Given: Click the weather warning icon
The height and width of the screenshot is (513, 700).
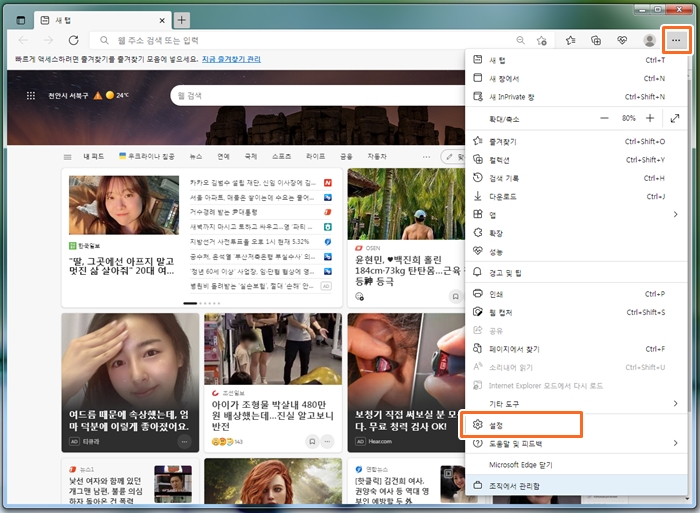Looking at the screenshot, I should tap(98, 96).
